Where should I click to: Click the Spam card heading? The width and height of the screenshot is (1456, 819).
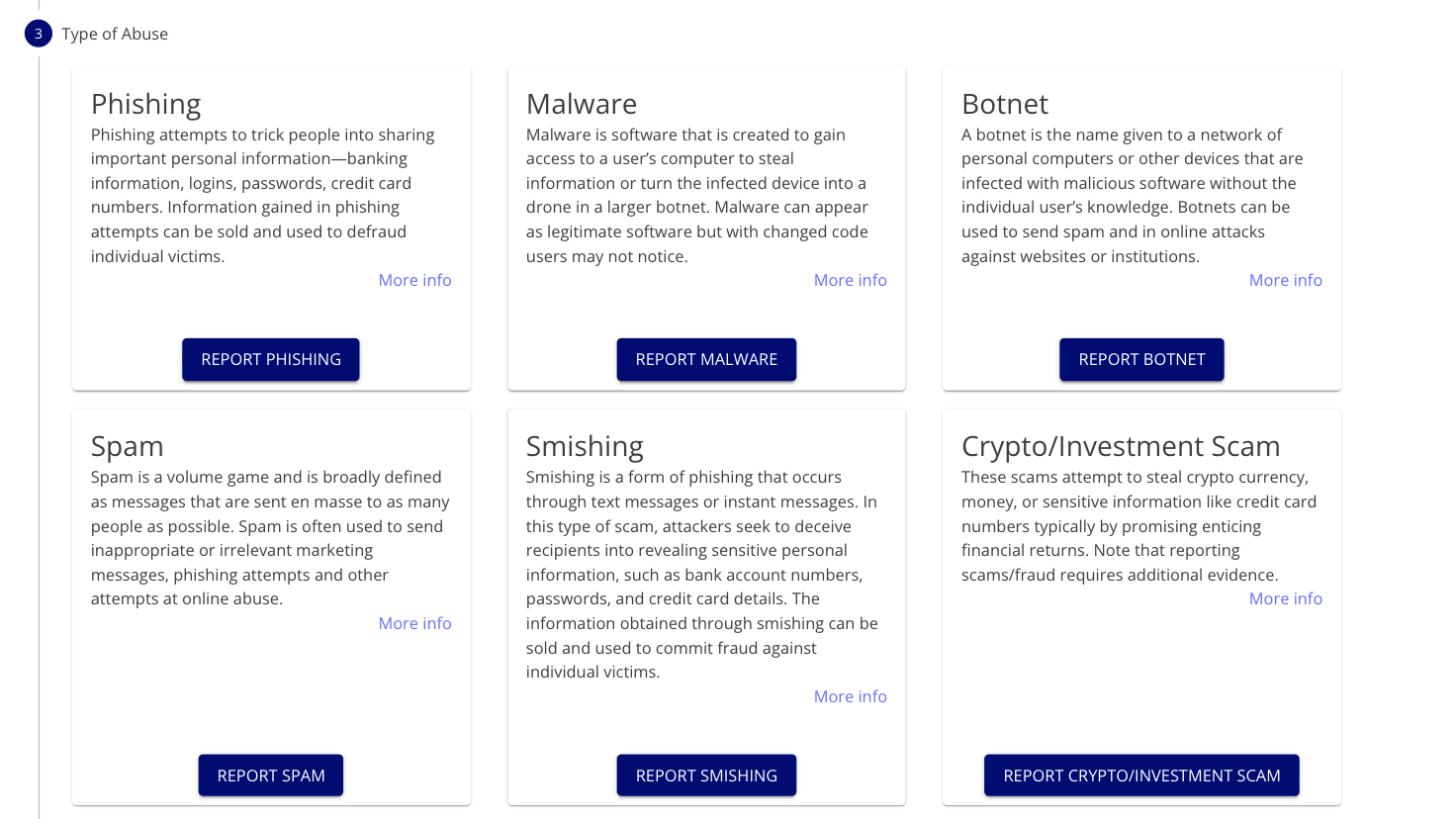tap(128, 446)
